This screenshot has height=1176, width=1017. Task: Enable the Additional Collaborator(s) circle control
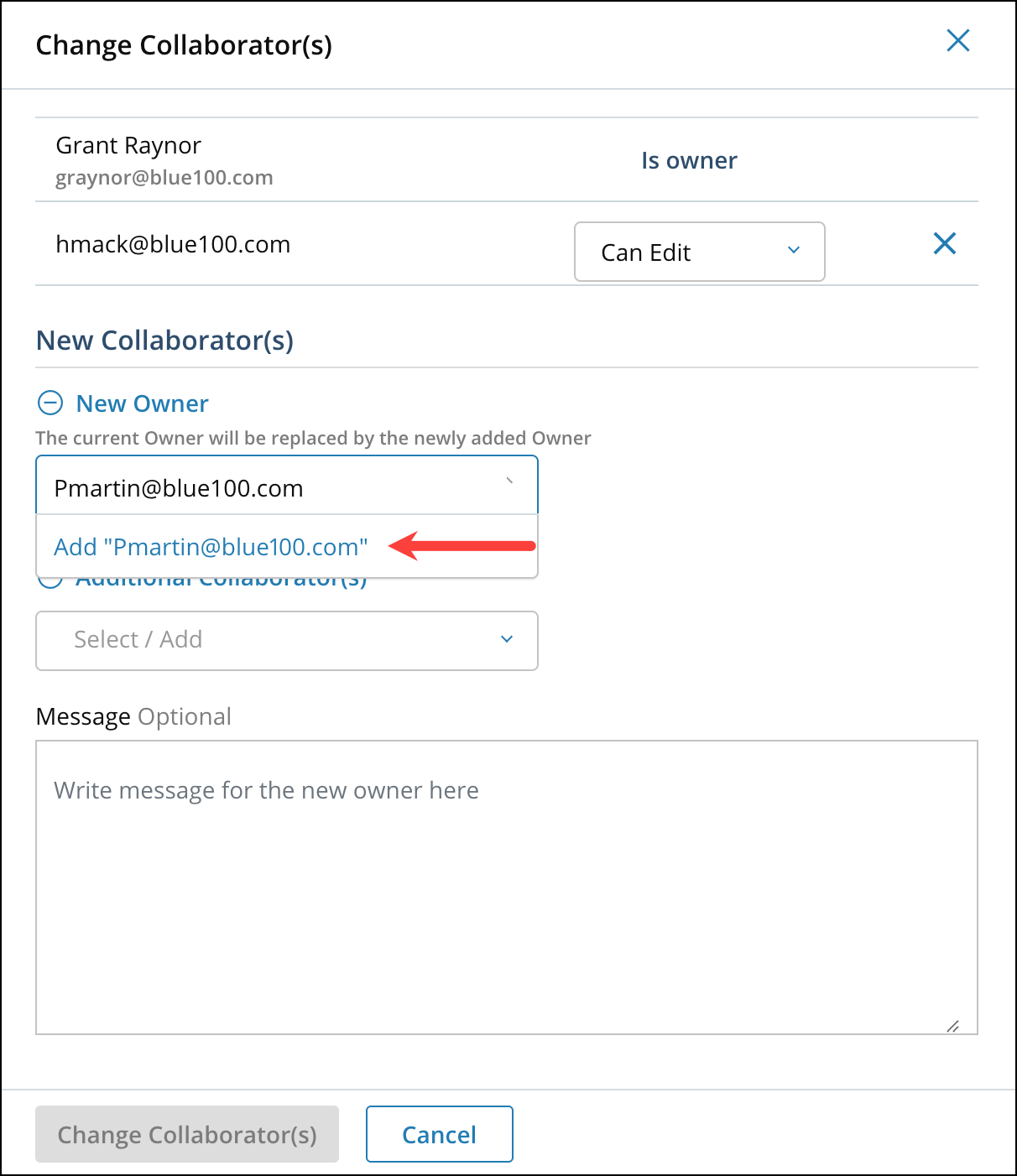tap(51, 578)
